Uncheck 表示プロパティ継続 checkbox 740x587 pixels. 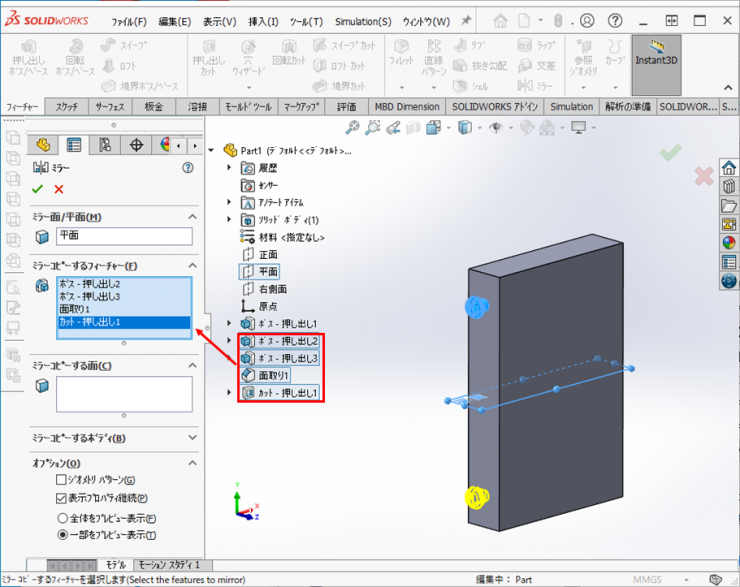[x=62, y=497]
